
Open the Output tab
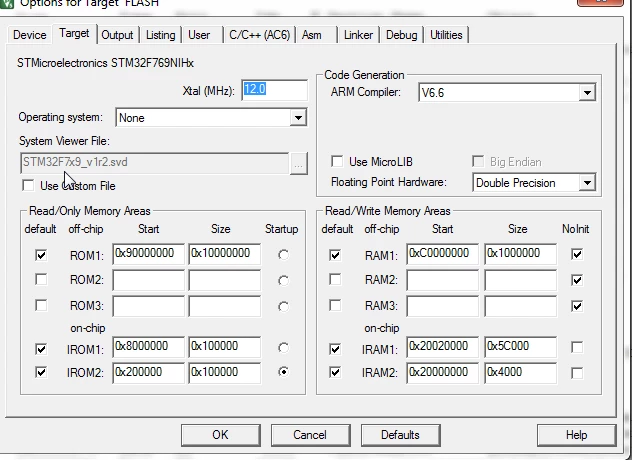click(x=117, y=35)
